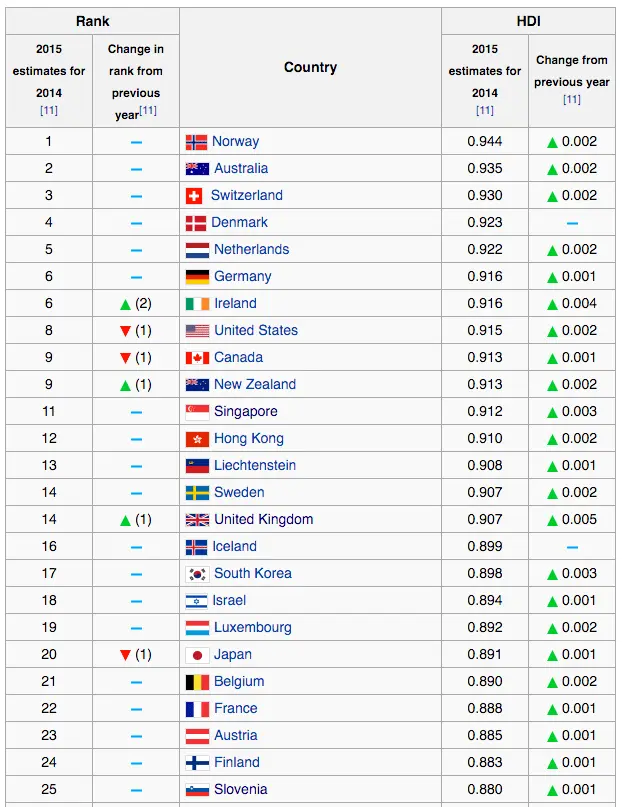Follow the New Zealand link
622x807 pixels.
tap(255, 385)
